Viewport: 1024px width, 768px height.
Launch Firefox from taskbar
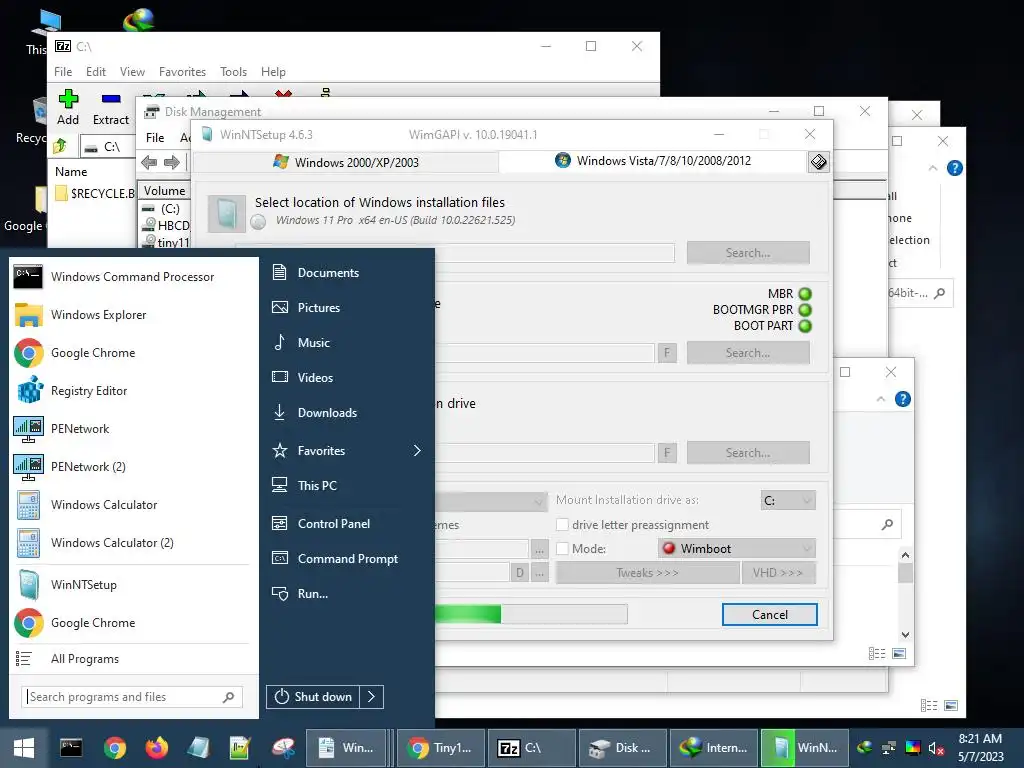tap(157, 748)
